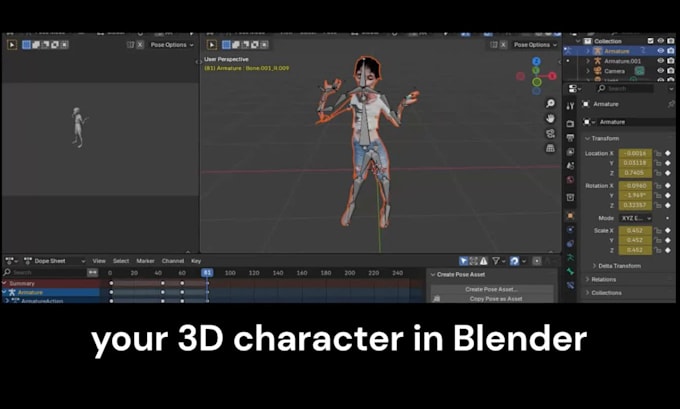Click the Location Z value field 0.7405
Screen dimensions: 680x409
(x=635, y=173)
